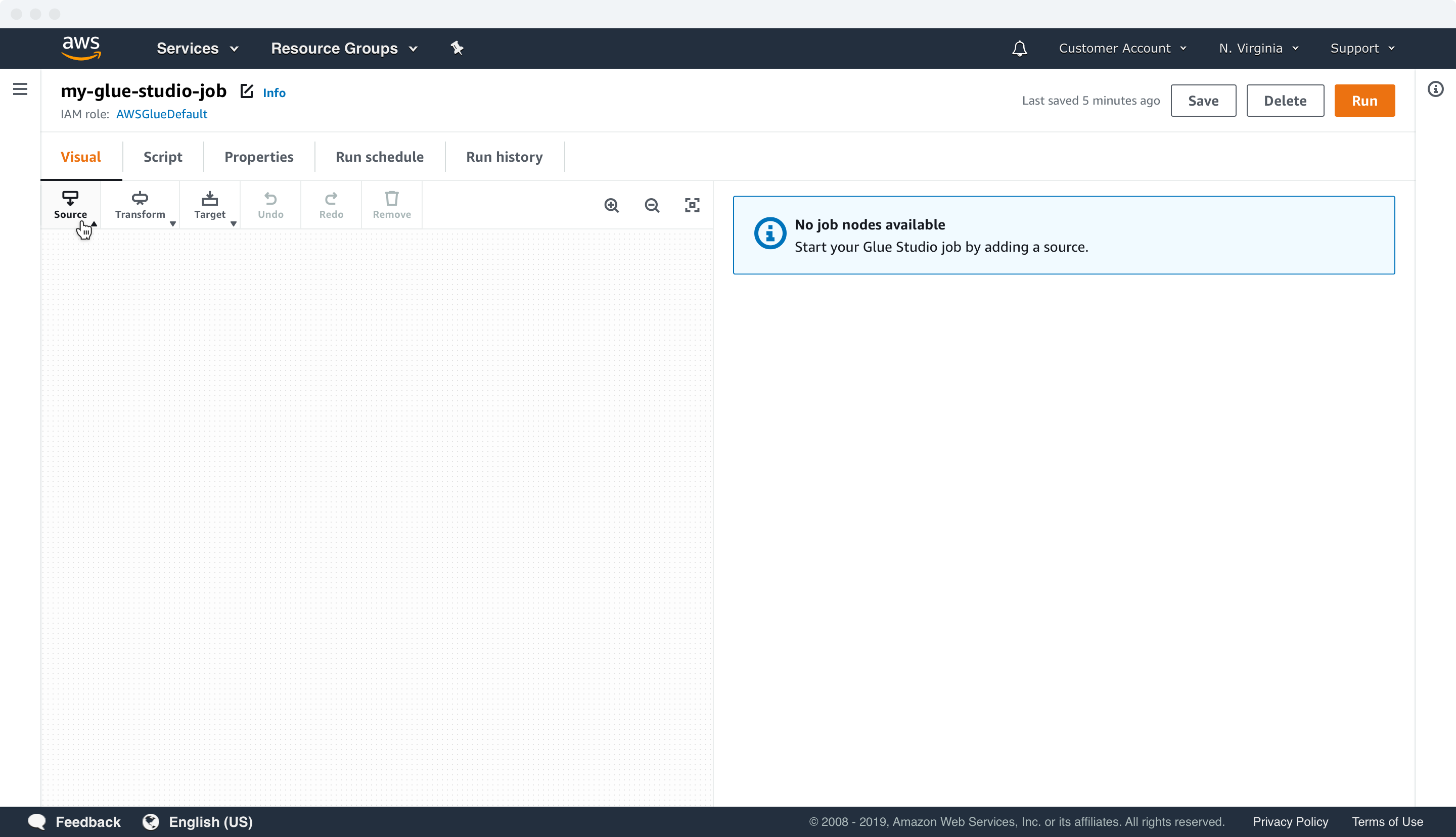Click the AWS logo

[x=81, y=48]
